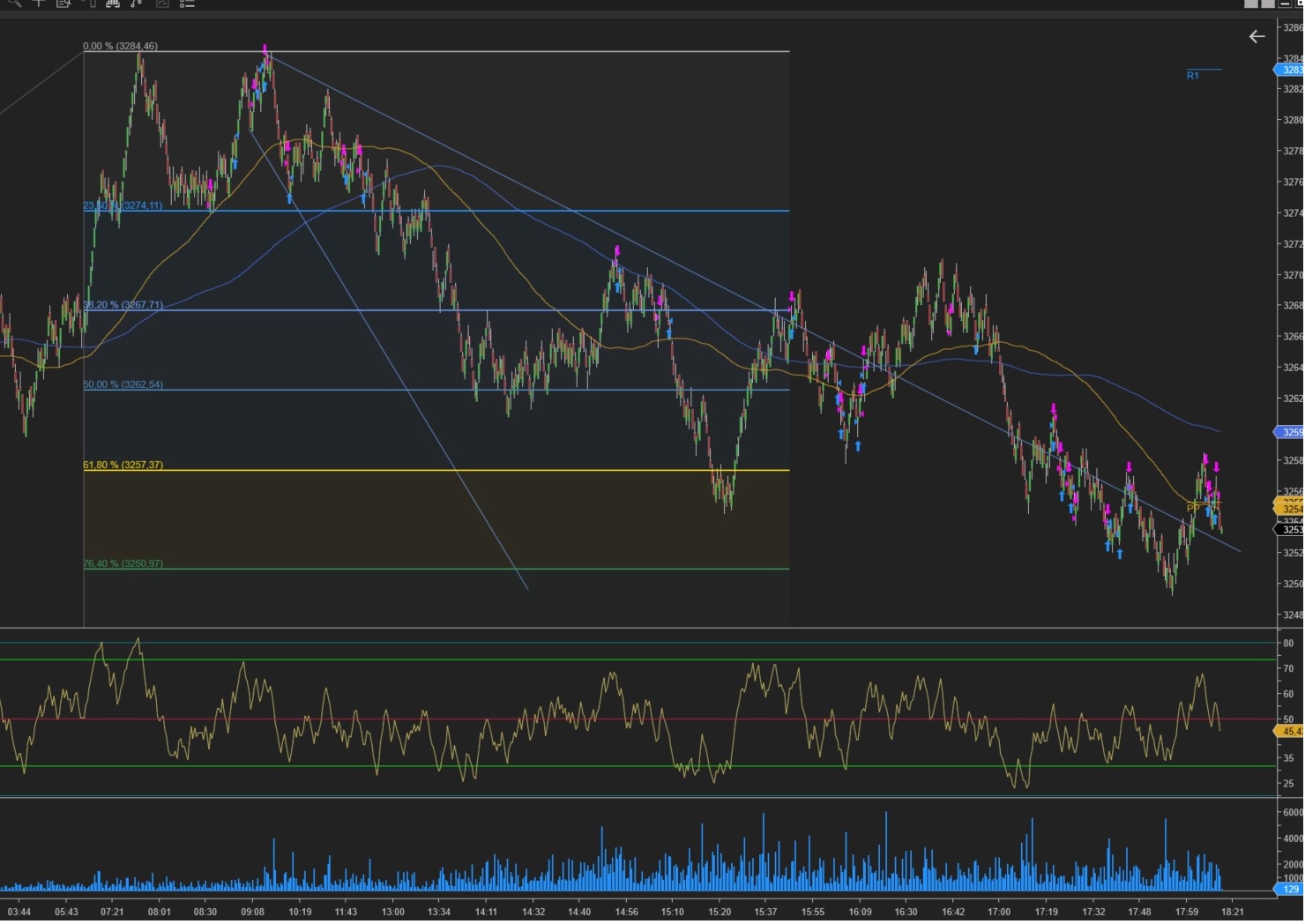Image resolution: width=1305 pixels, height=924 pixels.
Task: Click the 3278 price axis label
Action: (x=1293, y=151)
